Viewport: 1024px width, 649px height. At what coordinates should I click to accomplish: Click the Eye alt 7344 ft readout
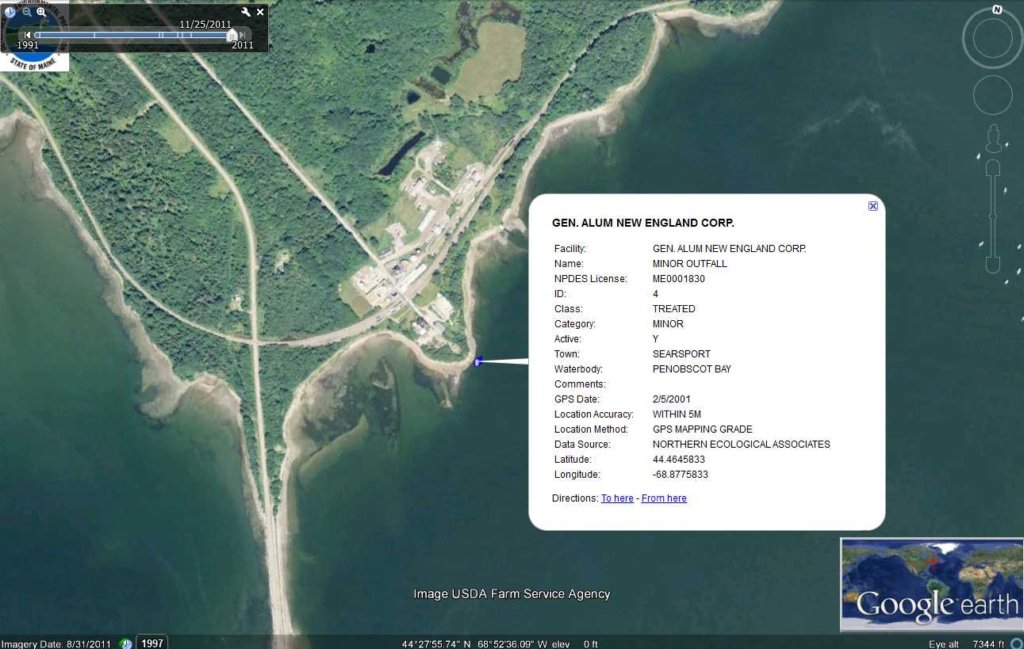[966, 644]
